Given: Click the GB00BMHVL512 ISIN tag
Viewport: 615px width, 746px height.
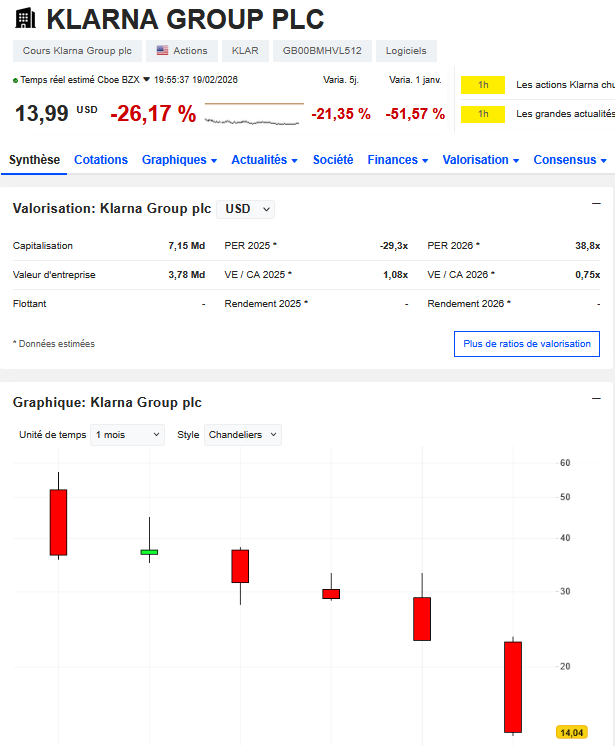Looking at the screenshot, I should point(322,51).
